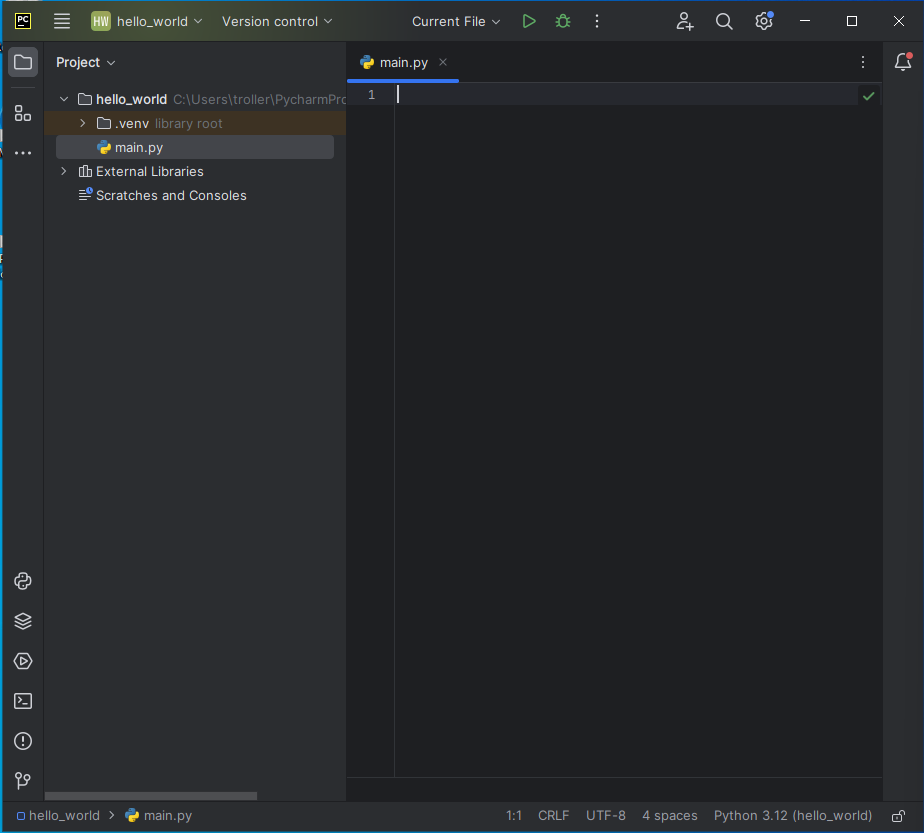Open the Current File run configuration dropdown
This screenshot has width=924, height=833.
click(x=456, y=21)
